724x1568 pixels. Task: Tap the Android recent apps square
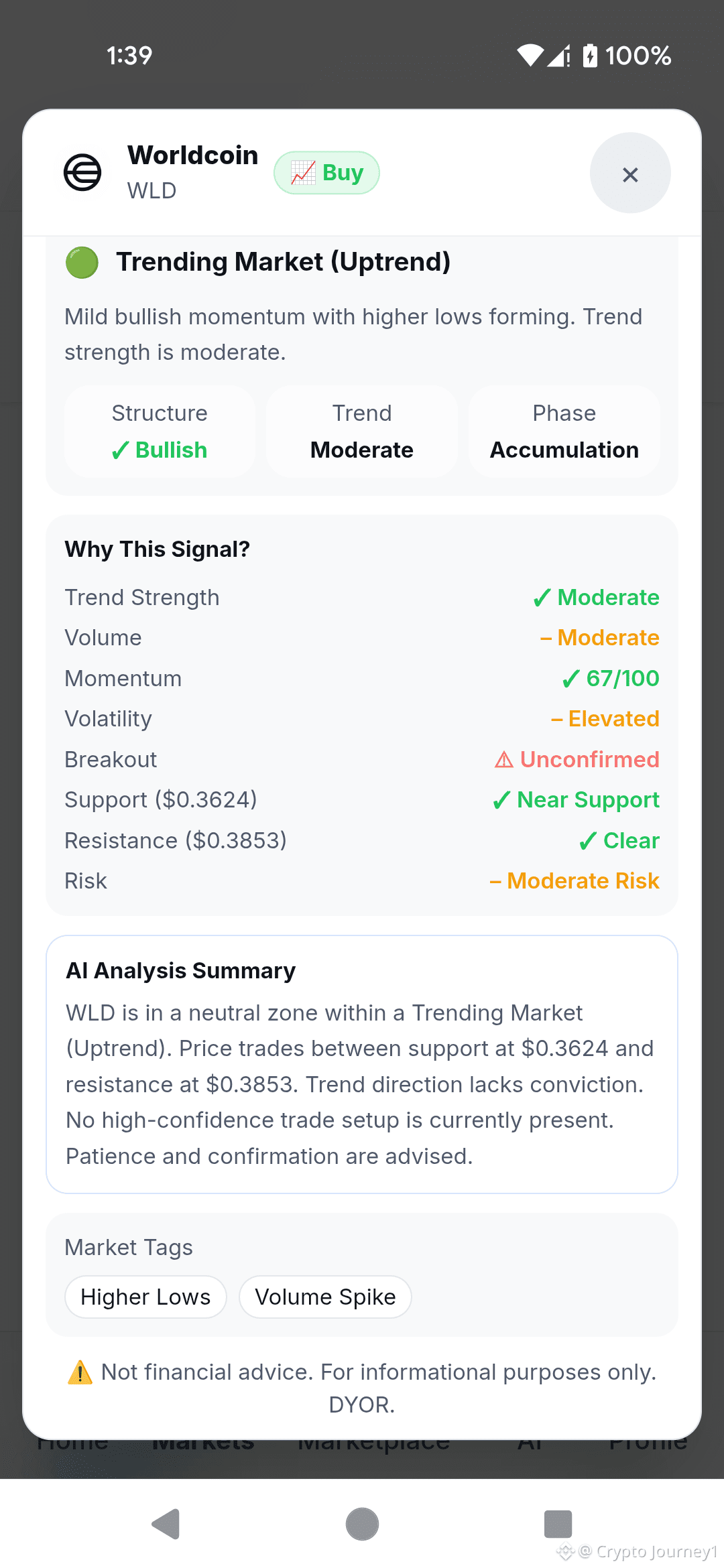click(558, 1524)
